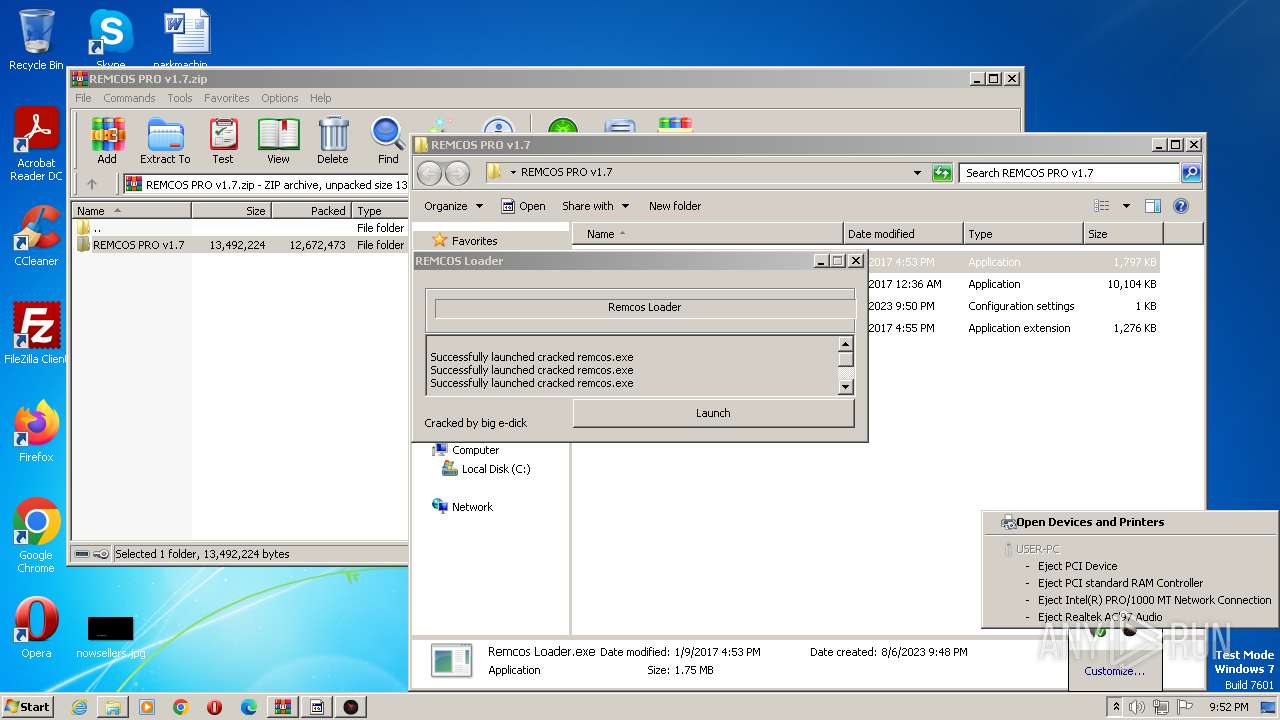Viewport: 1280px width, 720px height.
Task: Click the refresh icon in Explorer address bar
Action: pyautogui.click(x=942, y=173)
